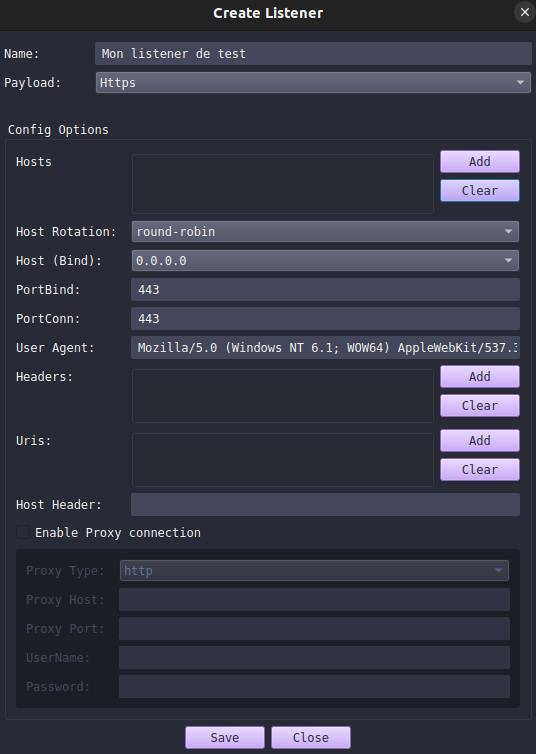Add a new entry to Hosts
536x754 pixels.
(x=480, y=162)
